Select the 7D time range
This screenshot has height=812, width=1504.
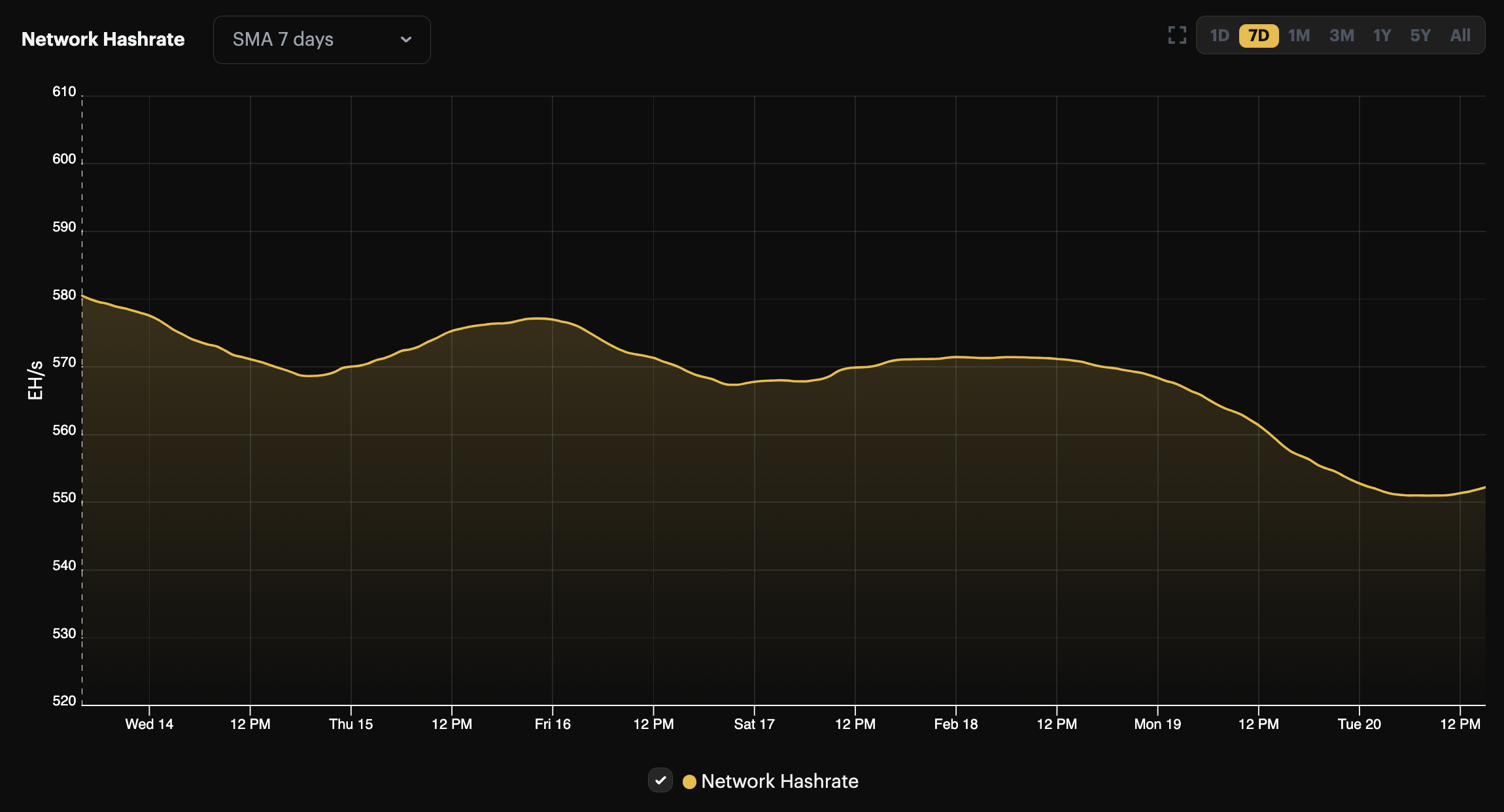pos(1259,35)
